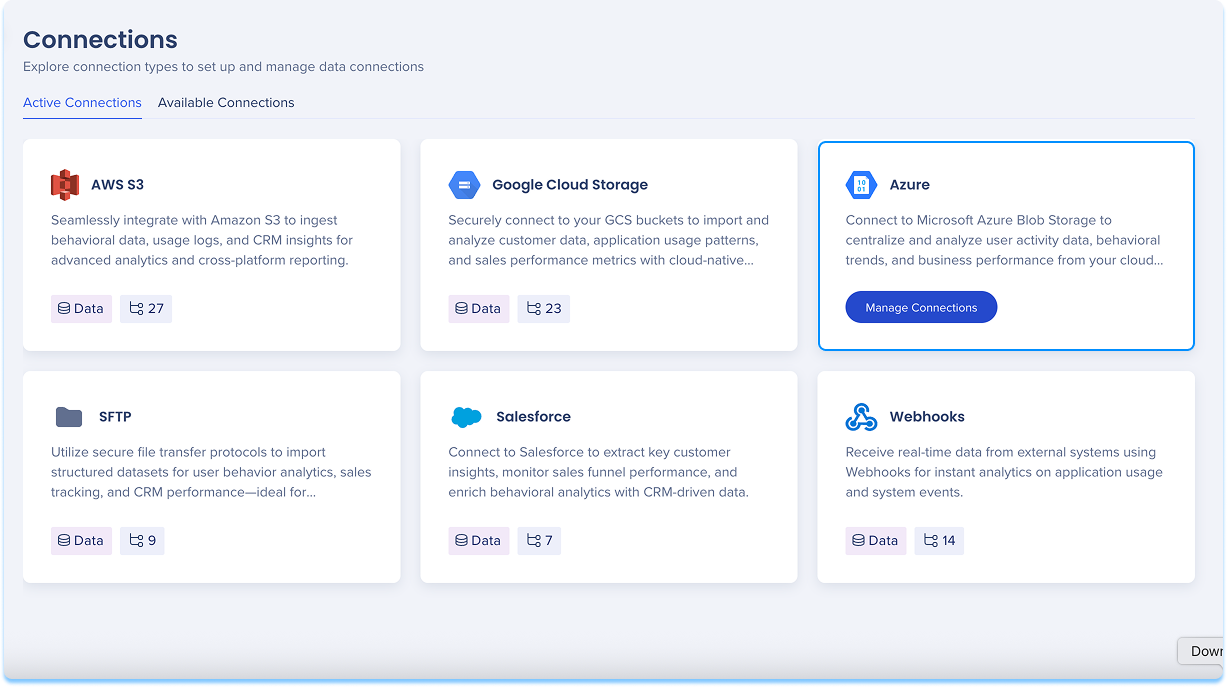Viewport: 1227px width, 687px height.
Task: Click the Connections page heading
Action: pyautogui.click(x=100, y=40)
